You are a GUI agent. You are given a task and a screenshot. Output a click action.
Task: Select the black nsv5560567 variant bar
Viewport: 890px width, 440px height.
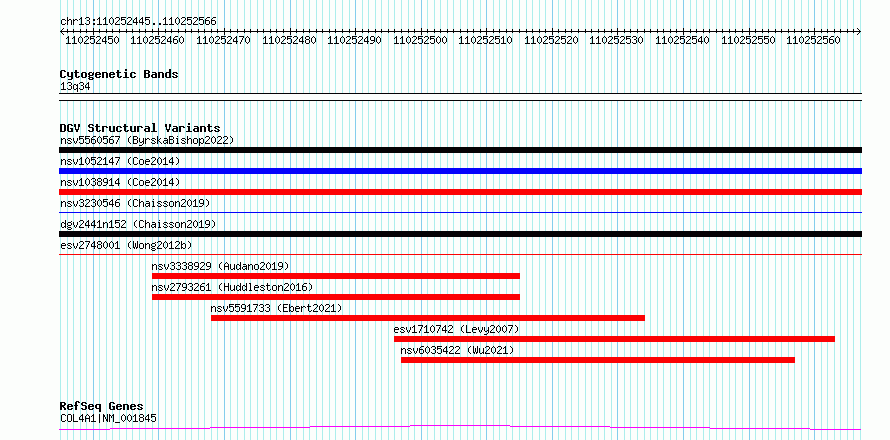460,150
